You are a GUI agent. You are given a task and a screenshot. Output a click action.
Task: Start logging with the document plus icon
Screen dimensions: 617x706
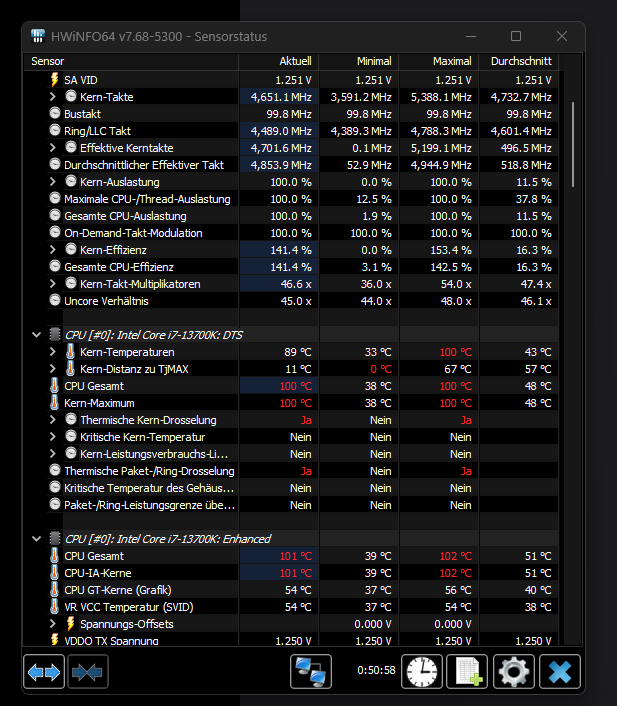(x=467, y=672)
